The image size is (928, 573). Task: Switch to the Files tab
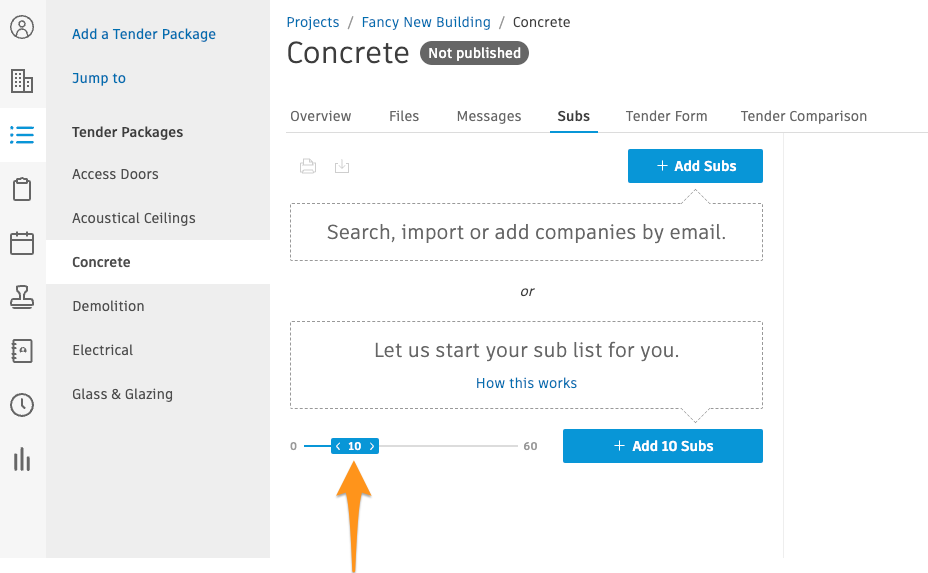pyautogui.click(x=404, y=116)
